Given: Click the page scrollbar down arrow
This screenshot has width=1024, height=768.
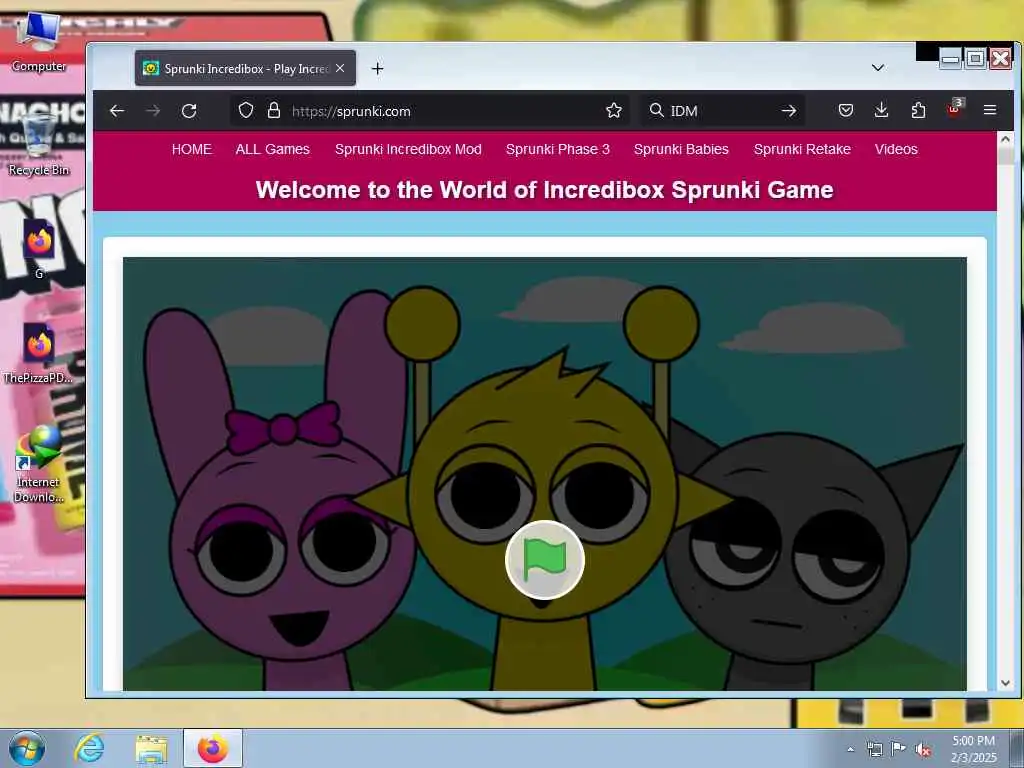Looking at the screenshot, I should pos(1005,683).
